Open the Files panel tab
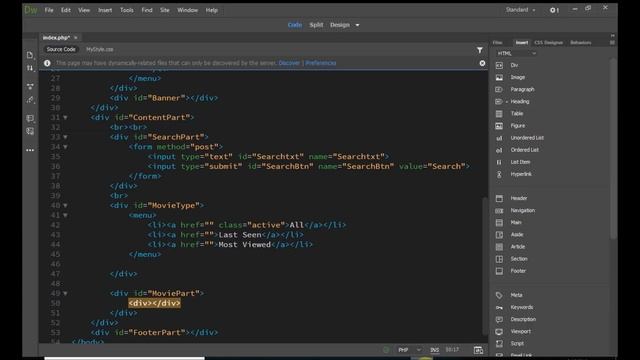This screenshot has width=640, height=360. click(x=497, y=42)
